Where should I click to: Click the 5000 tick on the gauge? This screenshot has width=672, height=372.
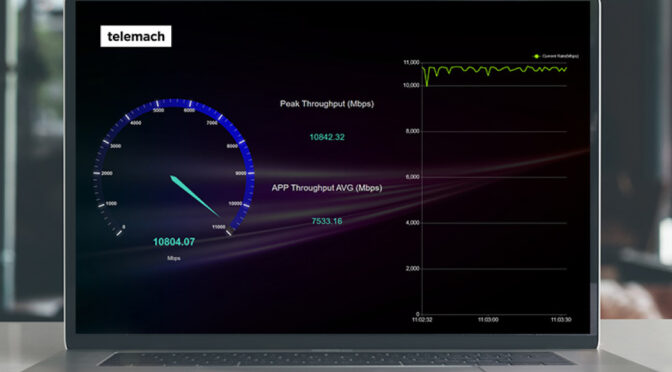[159, 111]
